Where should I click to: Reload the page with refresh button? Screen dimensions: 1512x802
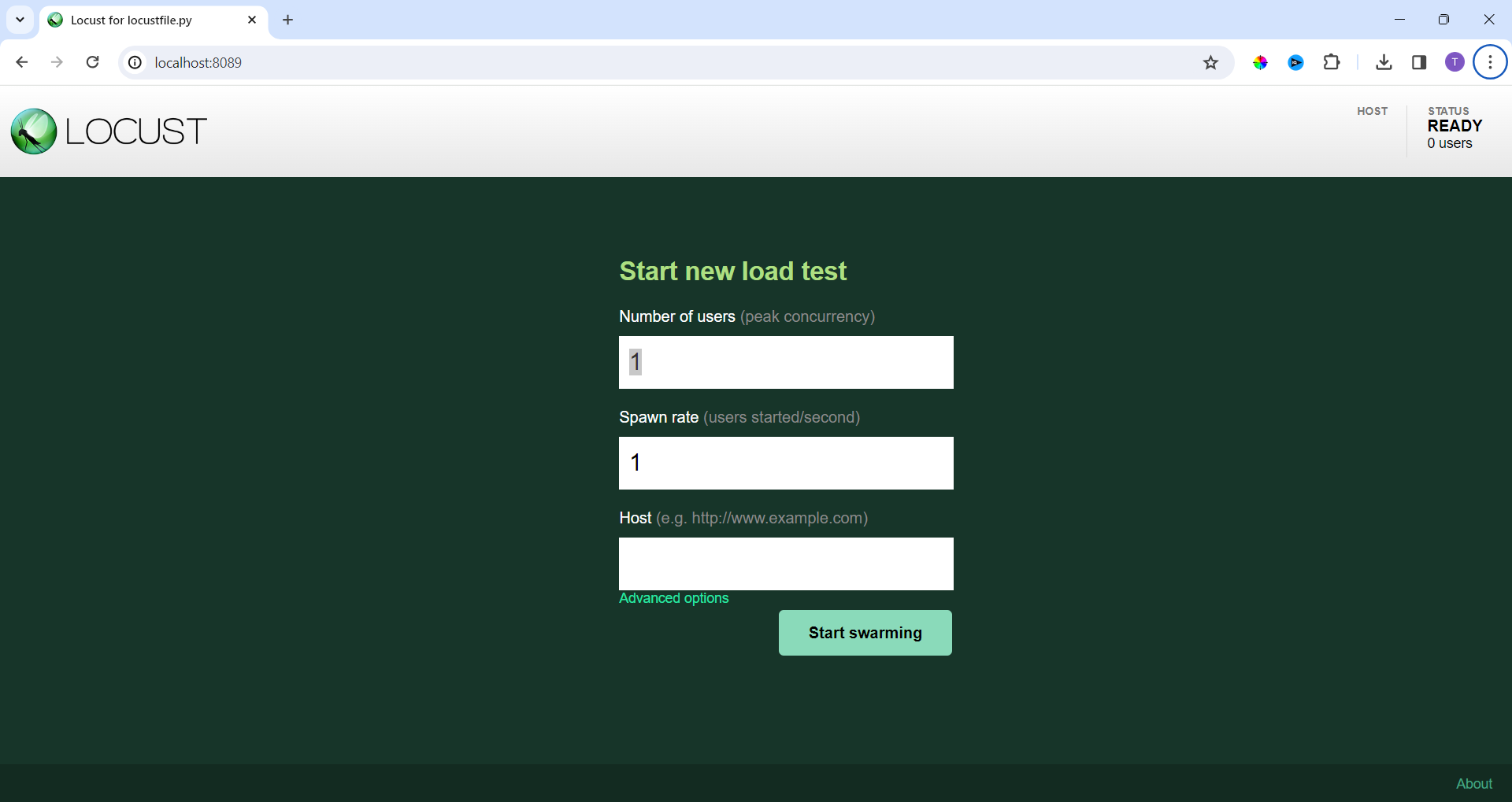coord(92,62)
